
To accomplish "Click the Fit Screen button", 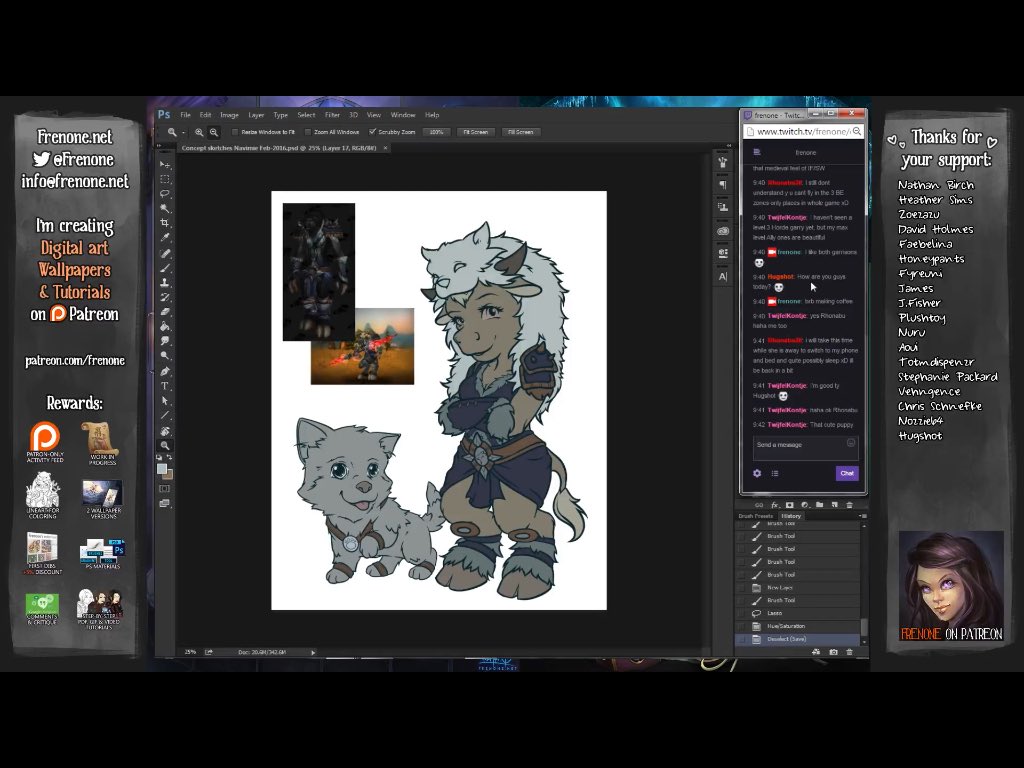I will 475,132.
